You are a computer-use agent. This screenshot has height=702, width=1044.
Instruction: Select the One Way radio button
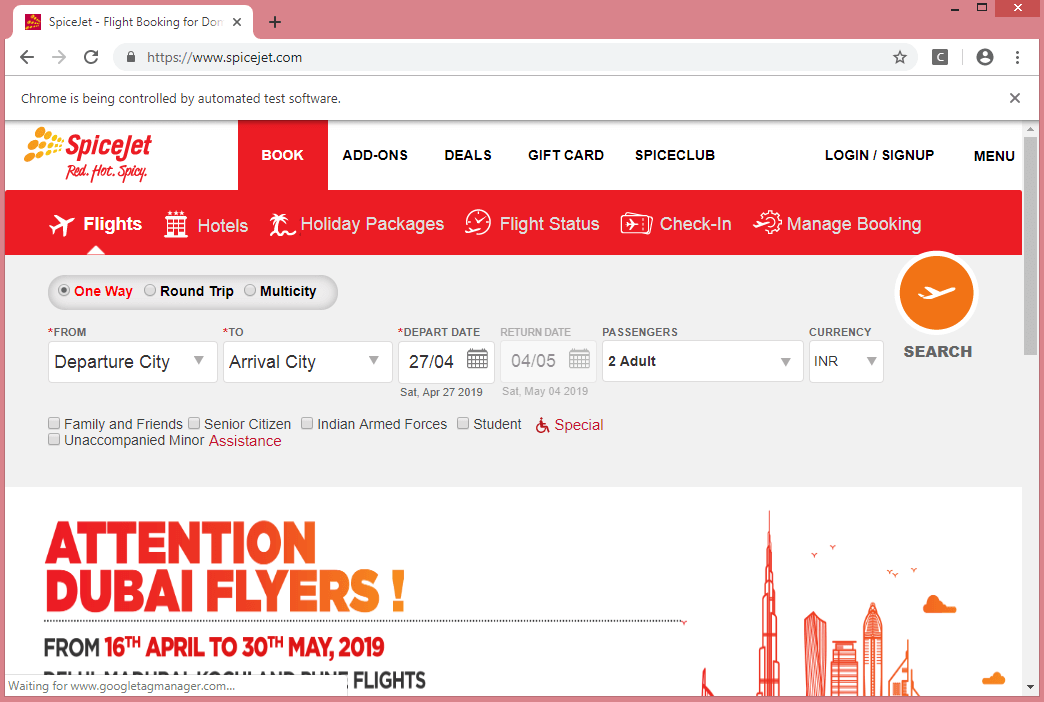pyautogui.click(x=64, y=290)
